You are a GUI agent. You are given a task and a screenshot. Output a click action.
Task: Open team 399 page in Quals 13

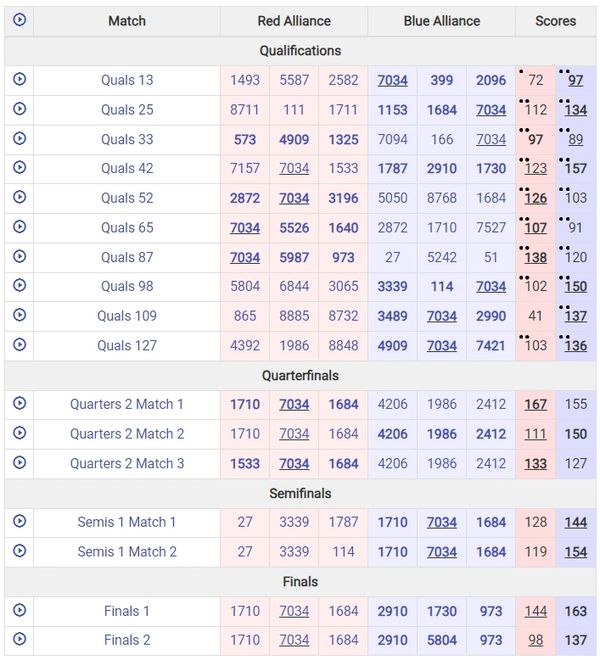442,80
